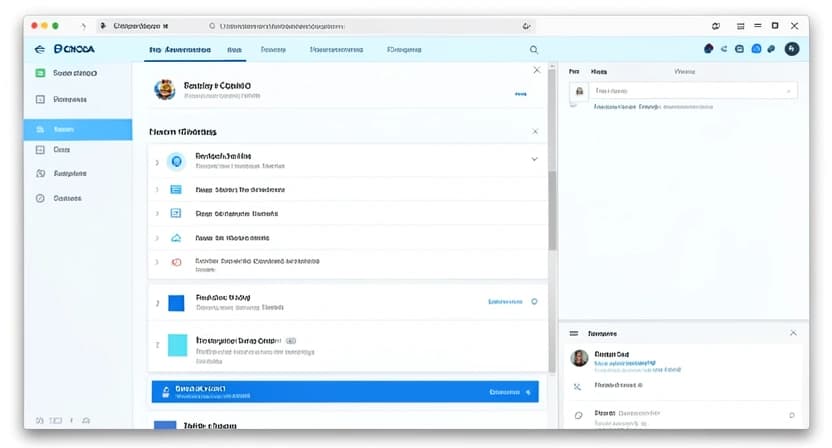Click the round blue circle list icon
Image resolution: width=832 pixels, height=448 pixels.
coord(177,160)
